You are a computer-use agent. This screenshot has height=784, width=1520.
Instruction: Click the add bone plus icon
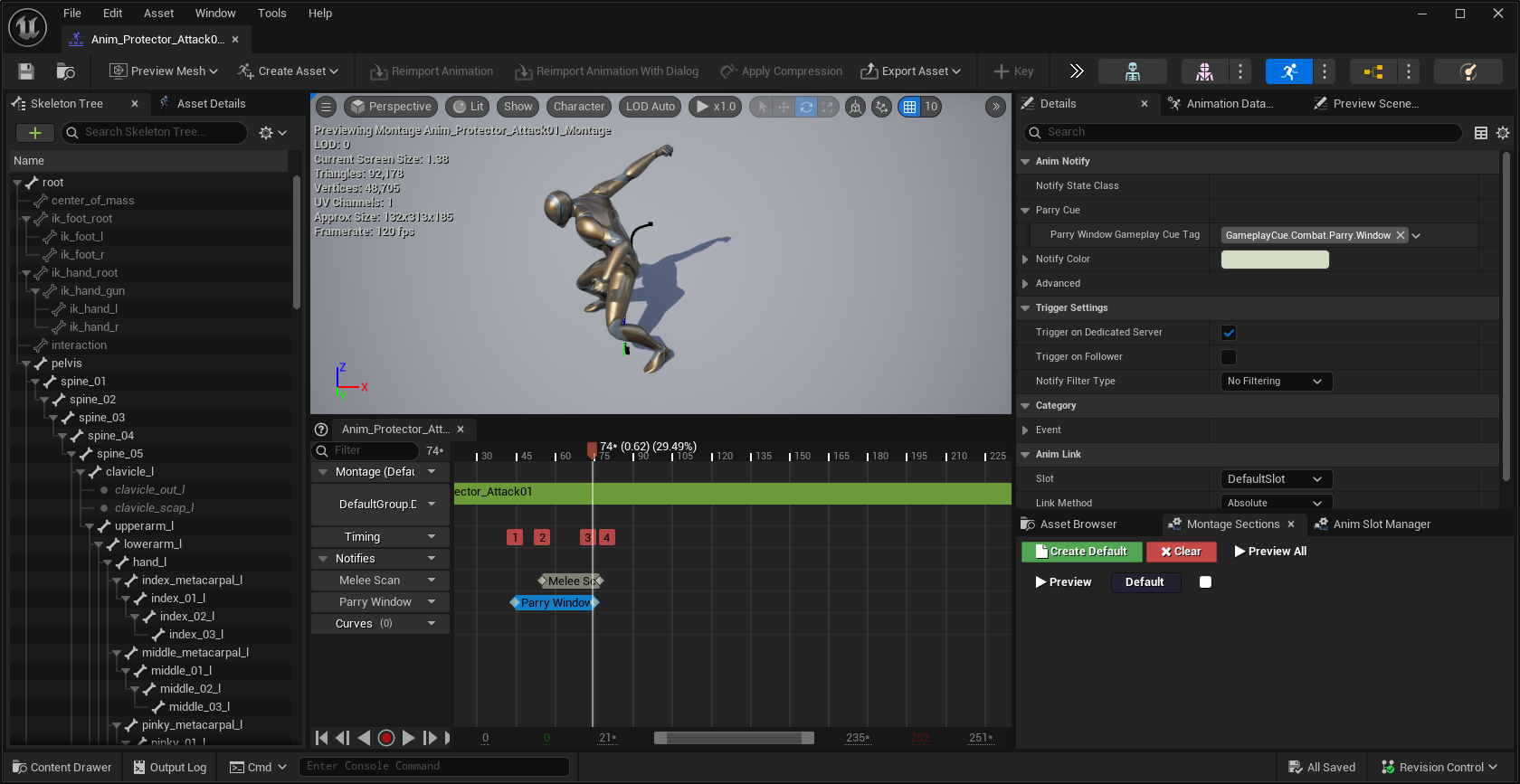[x=35, y=133]
